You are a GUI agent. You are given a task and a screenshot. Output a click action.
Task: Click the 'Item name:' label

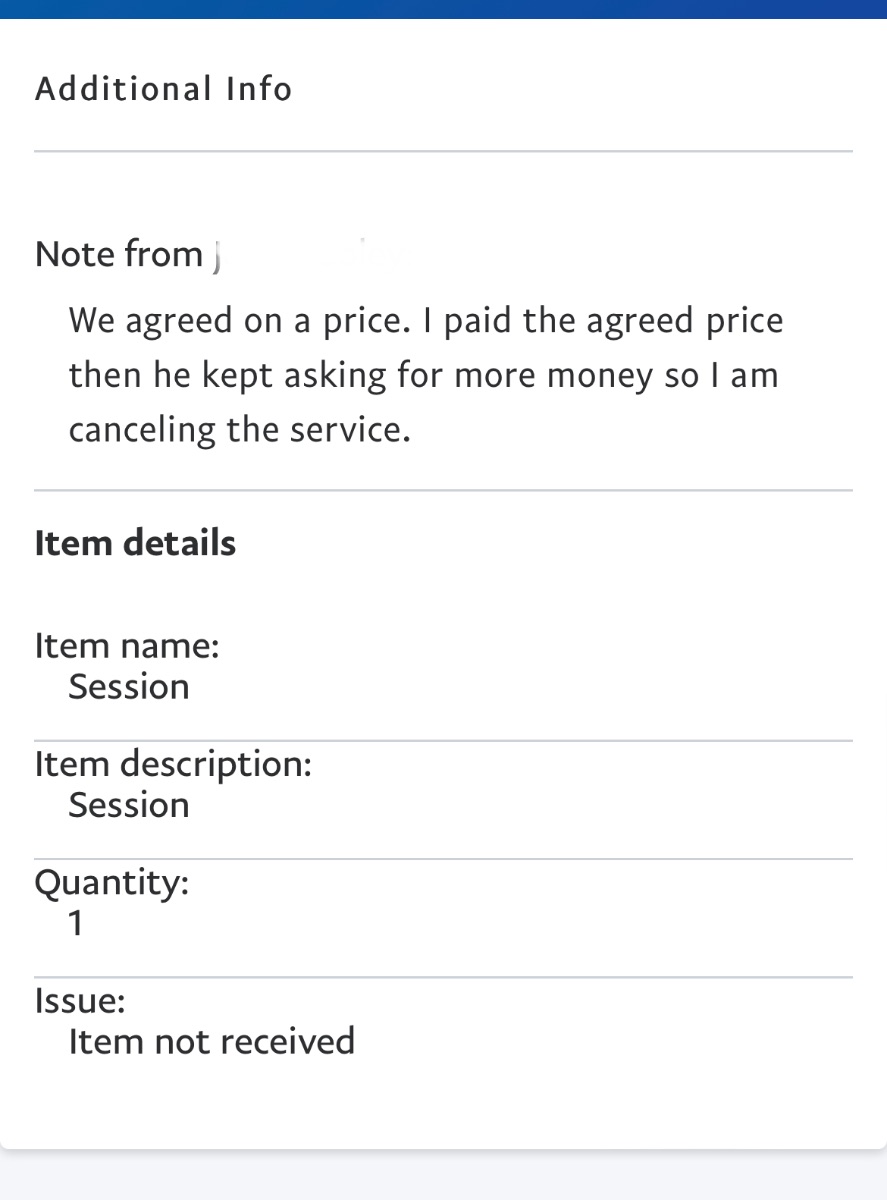point(127,645)
